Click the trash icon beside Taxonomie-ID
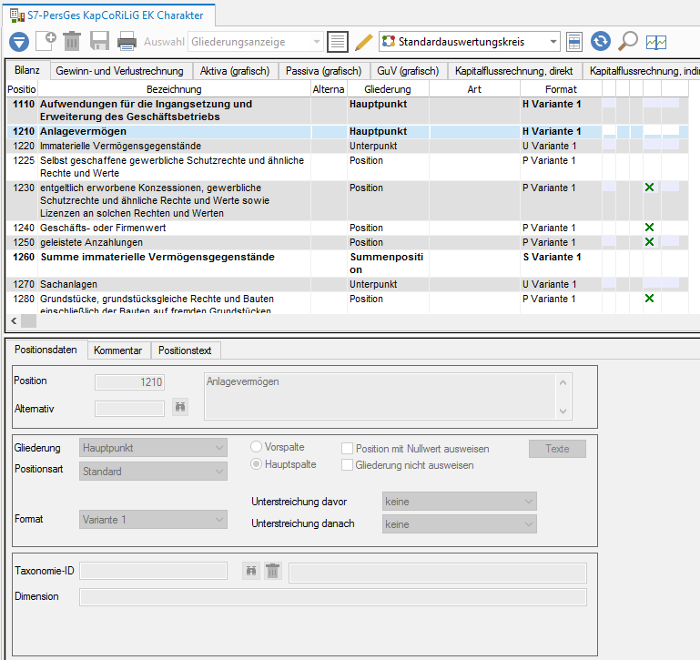The image size is (700, 660). [x=272, y=571]
